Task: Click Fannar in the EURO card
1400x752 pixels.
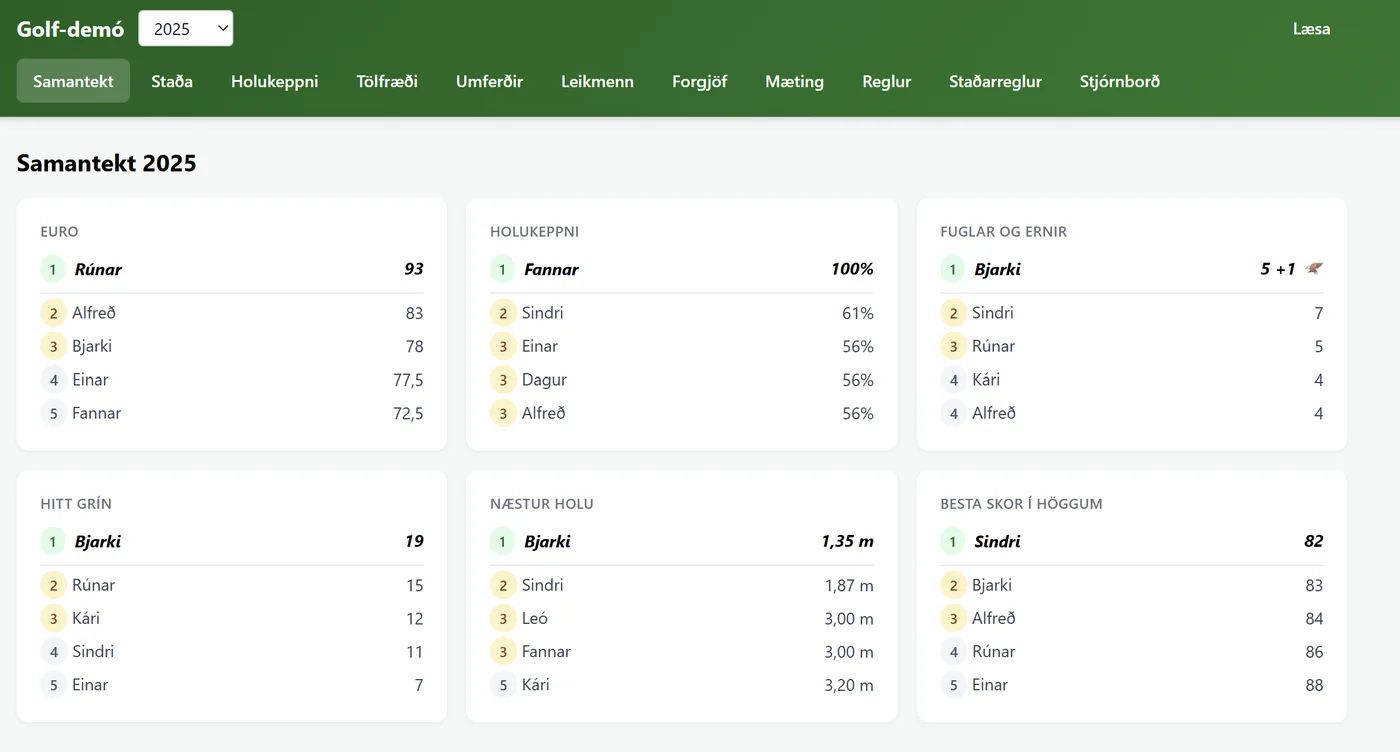Action: 96,413
